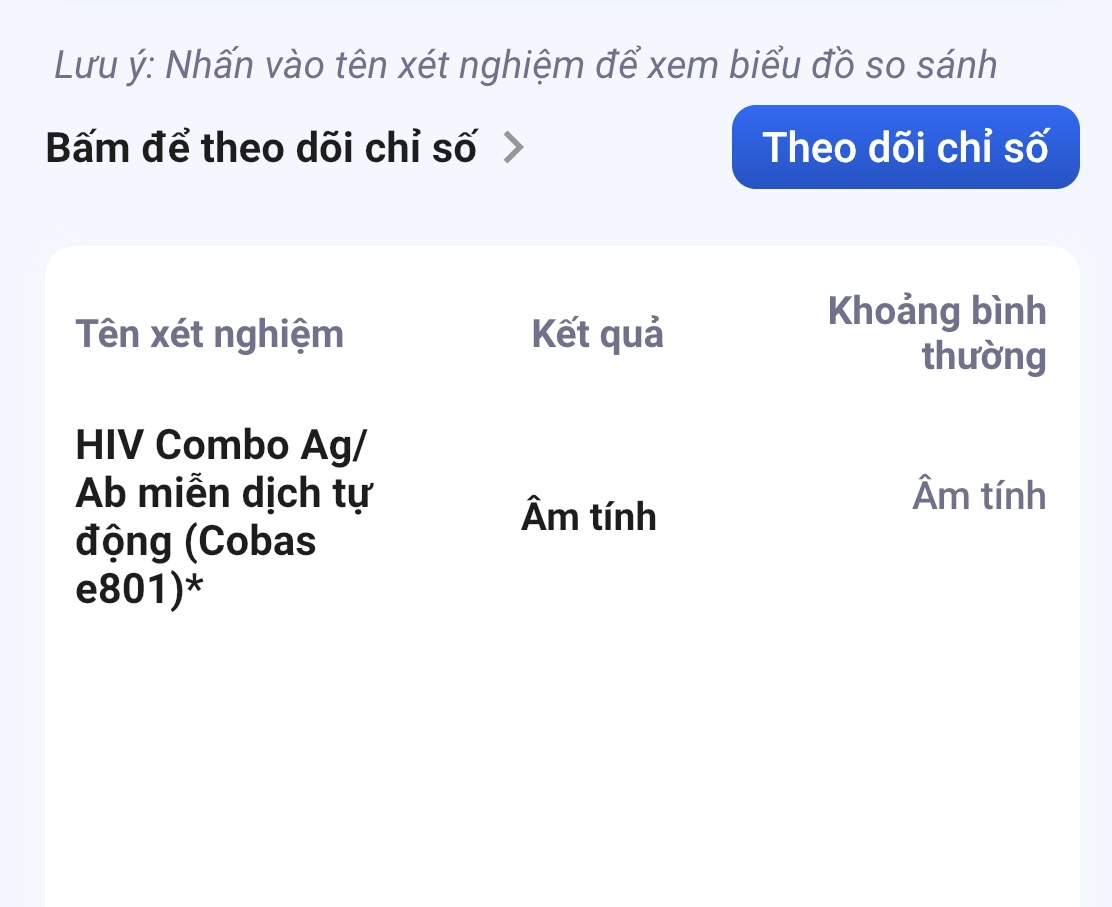The width and height of the screenshot is (1112, 907).
Task: Tap the bold Âm tính result value
Action: [x=588, y=517]
